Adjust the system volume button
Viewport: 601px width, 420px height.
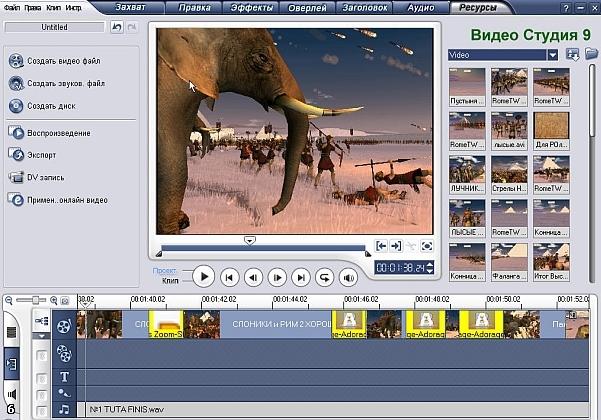(x=348, y=277)
